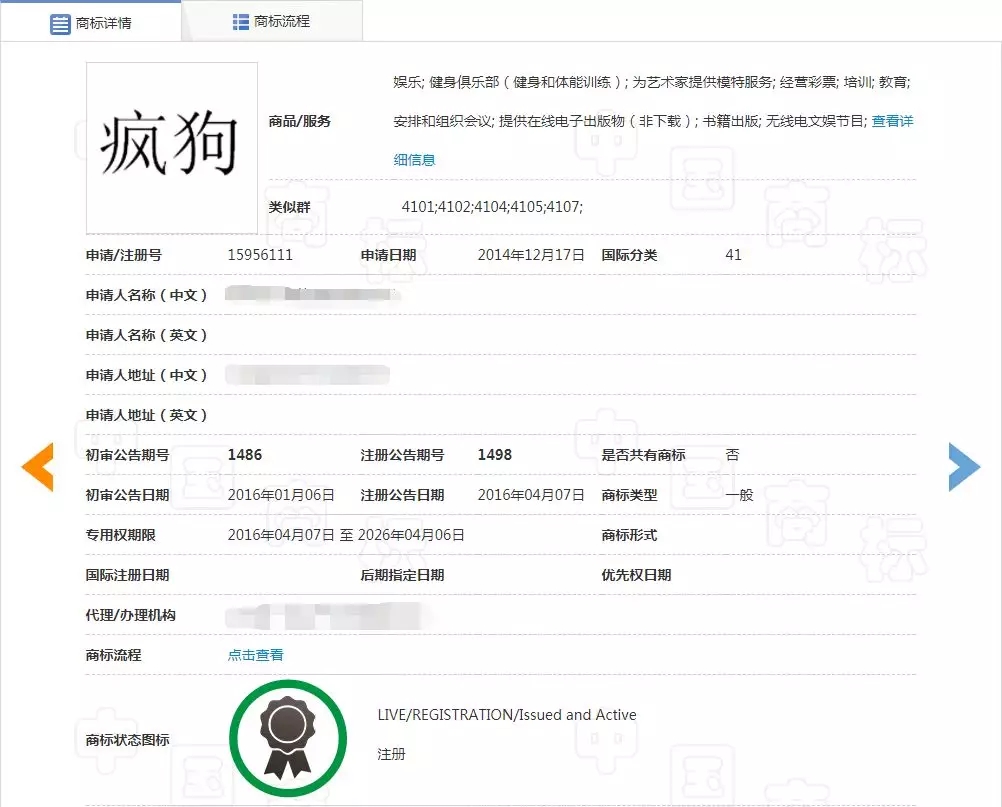Open trademark flow via 点击查看 link
The width and height of the screenshot is (1002, 807).
click(x=255, y=655)
